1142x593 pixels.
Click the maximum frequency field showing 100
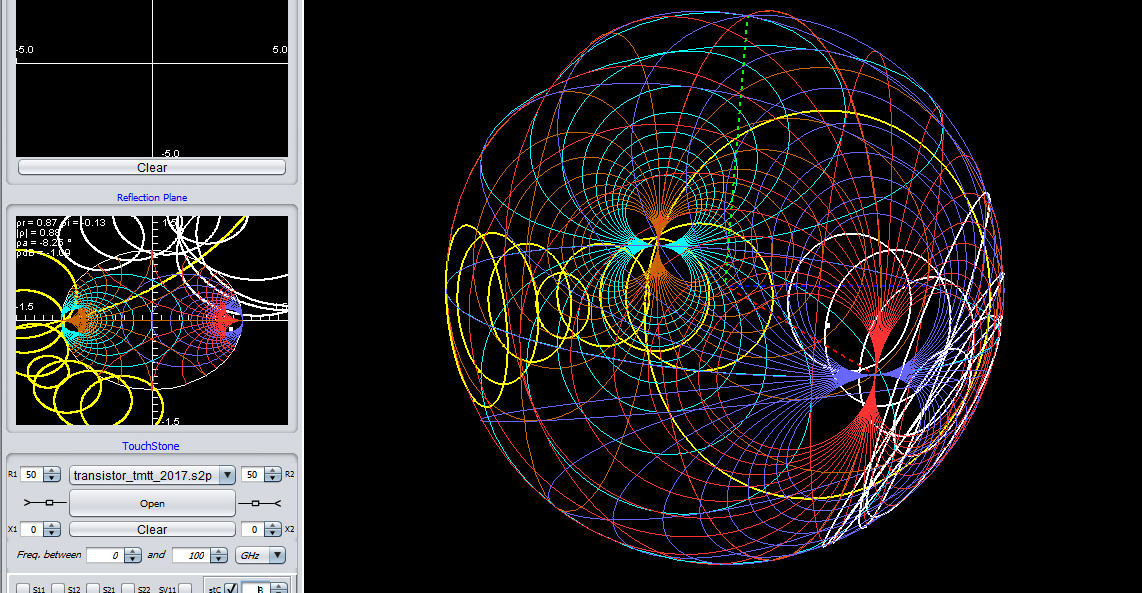(x=192, y=555)
